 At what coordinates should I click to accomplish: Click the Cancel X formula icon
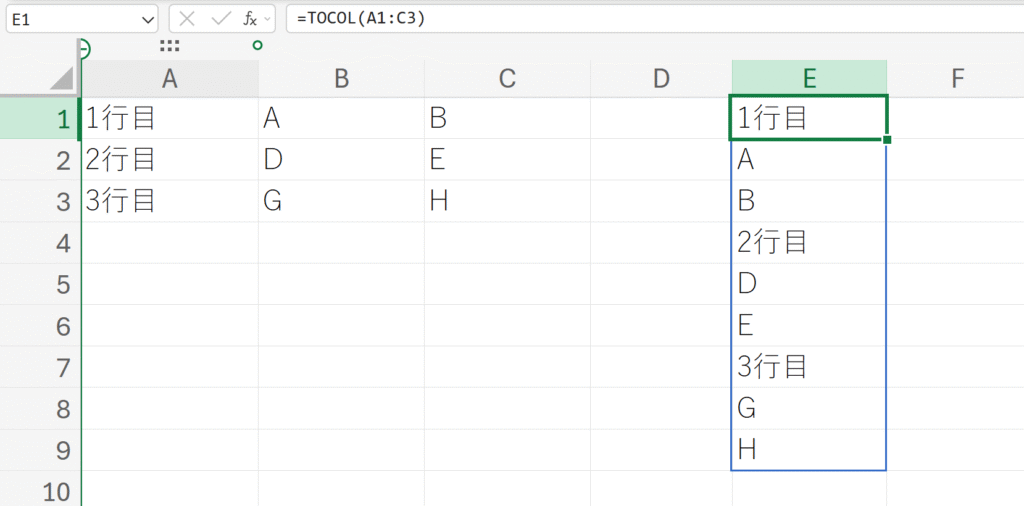point(187,19)
